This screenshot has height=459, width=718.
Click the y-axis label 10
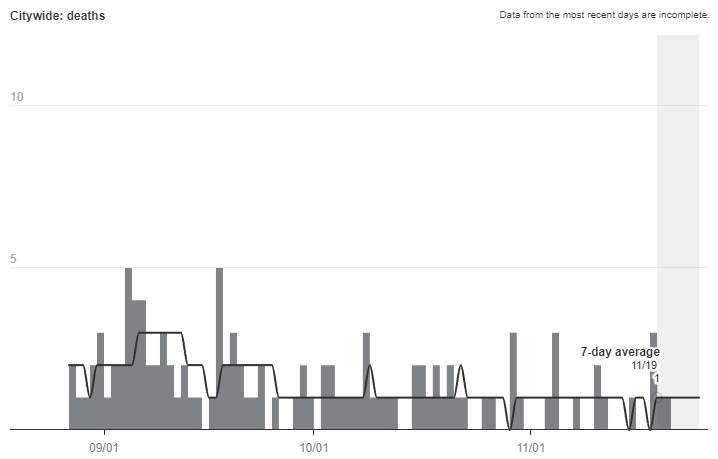pyautogui.click(x=17, y=98)
